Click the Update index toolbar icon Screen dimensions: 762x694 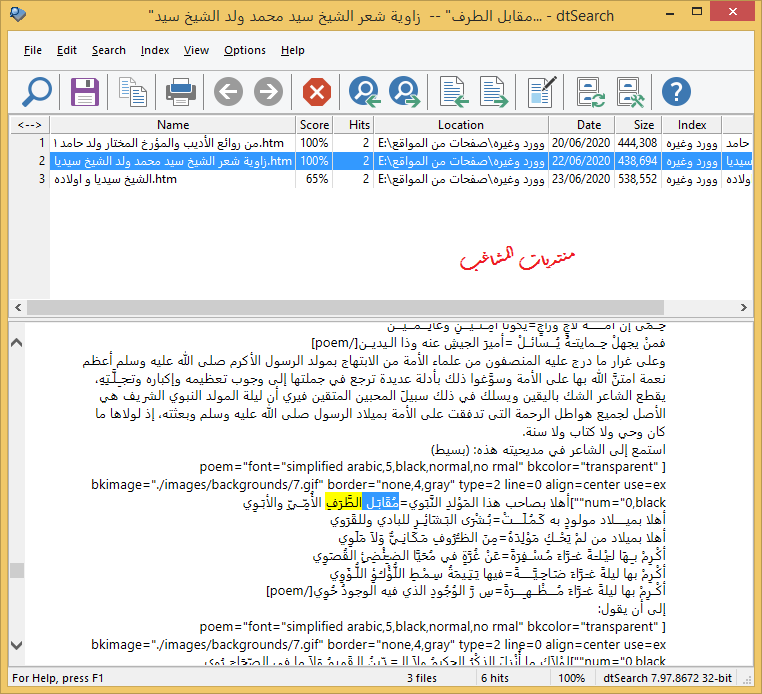point(589,93)
